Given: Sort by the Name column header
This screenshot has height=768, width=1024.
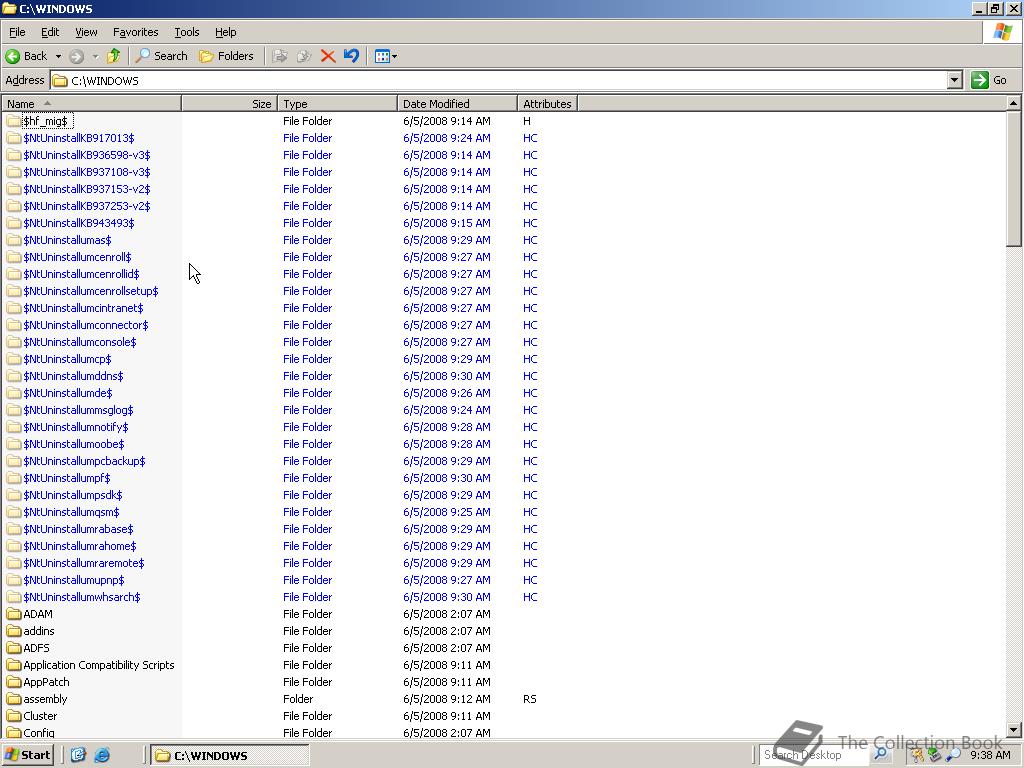Looking at the screenshot, I should click(x=91, y=104).
